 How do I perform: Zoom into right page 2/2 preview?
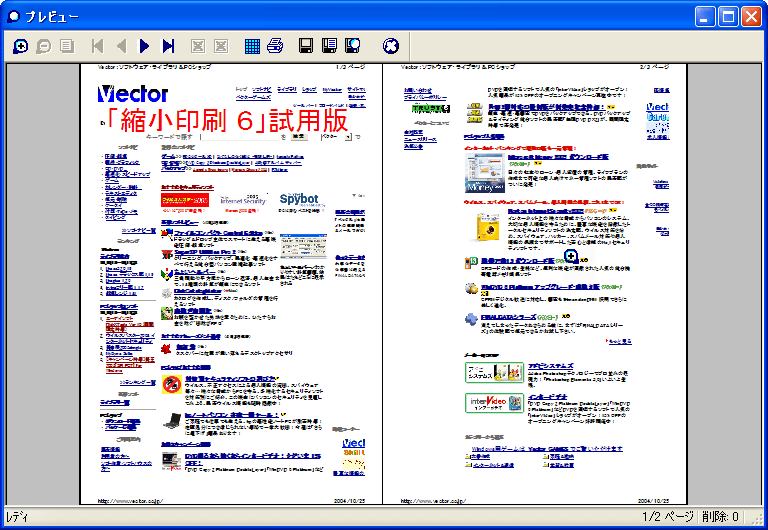[535, 284]
